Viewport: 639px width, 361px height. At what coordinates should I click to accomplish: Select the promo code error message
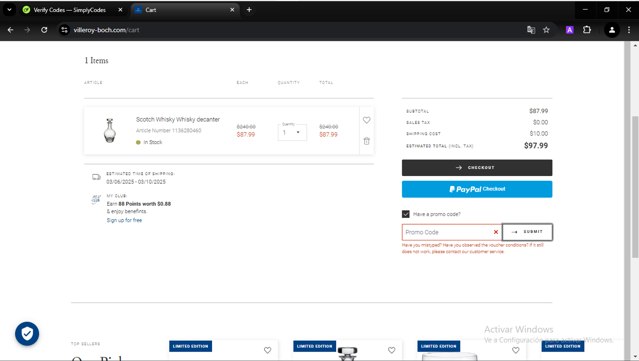tap(473, 248)
